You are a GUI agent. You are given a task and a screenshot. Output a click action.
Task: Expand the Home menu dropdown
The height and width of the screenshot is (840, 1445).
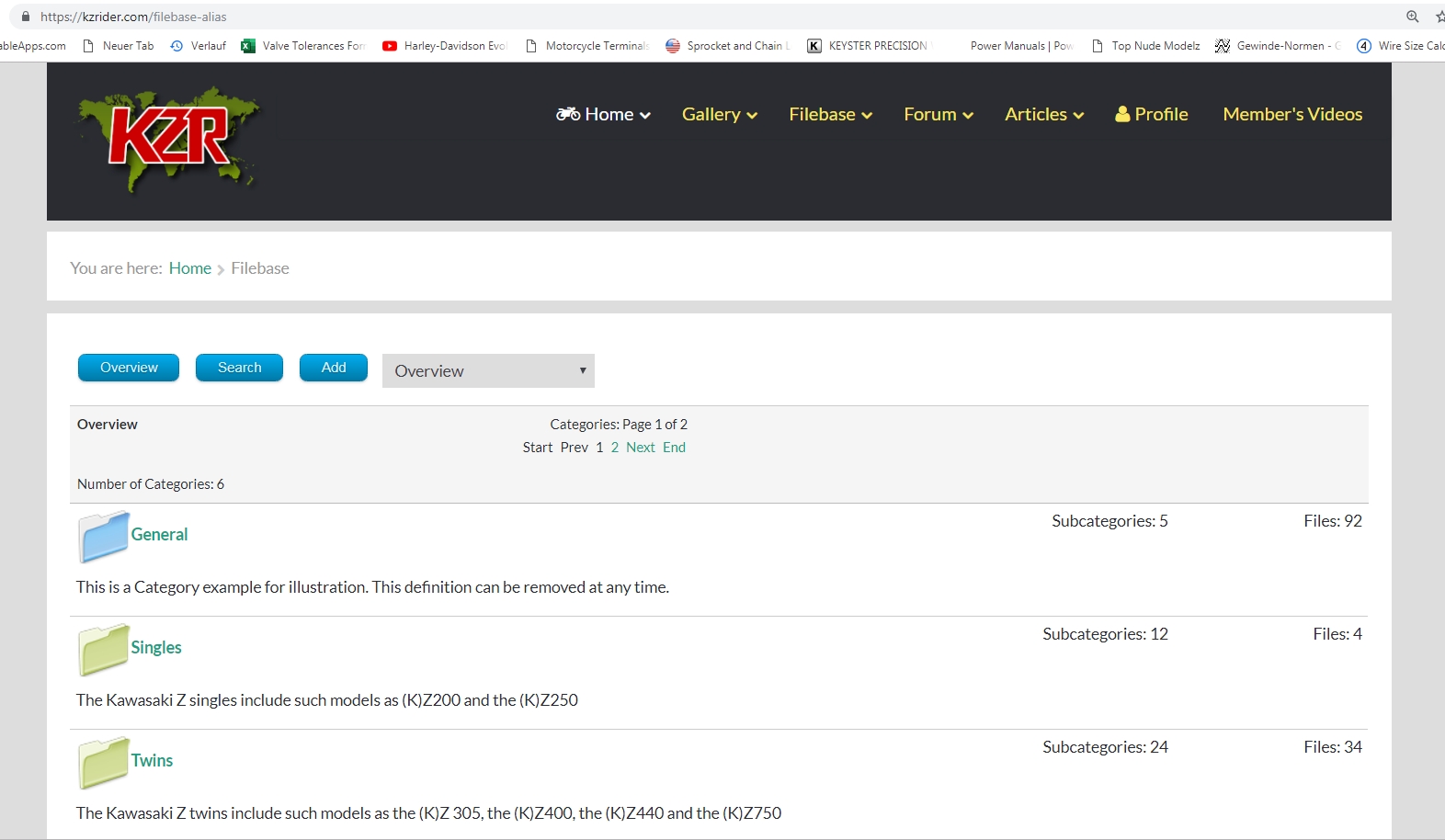coord(604,115)
